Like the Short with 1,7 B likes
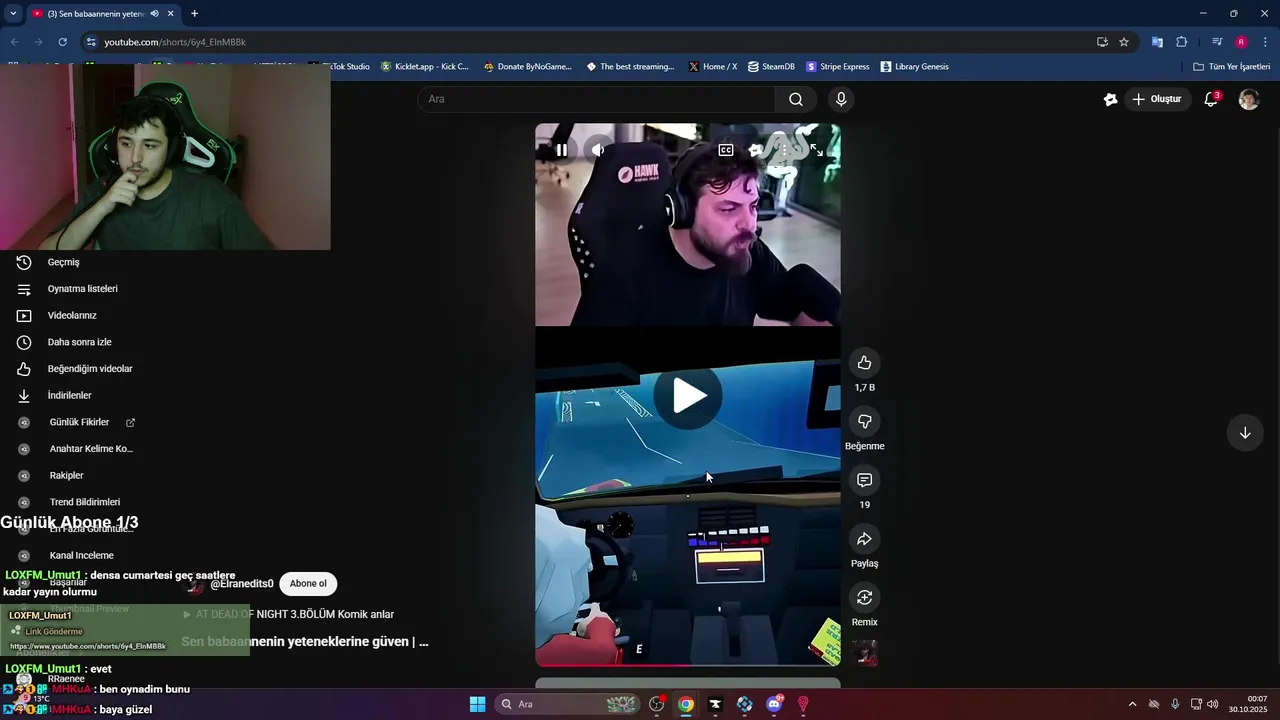1280x720 pixels. click(865, 363)
